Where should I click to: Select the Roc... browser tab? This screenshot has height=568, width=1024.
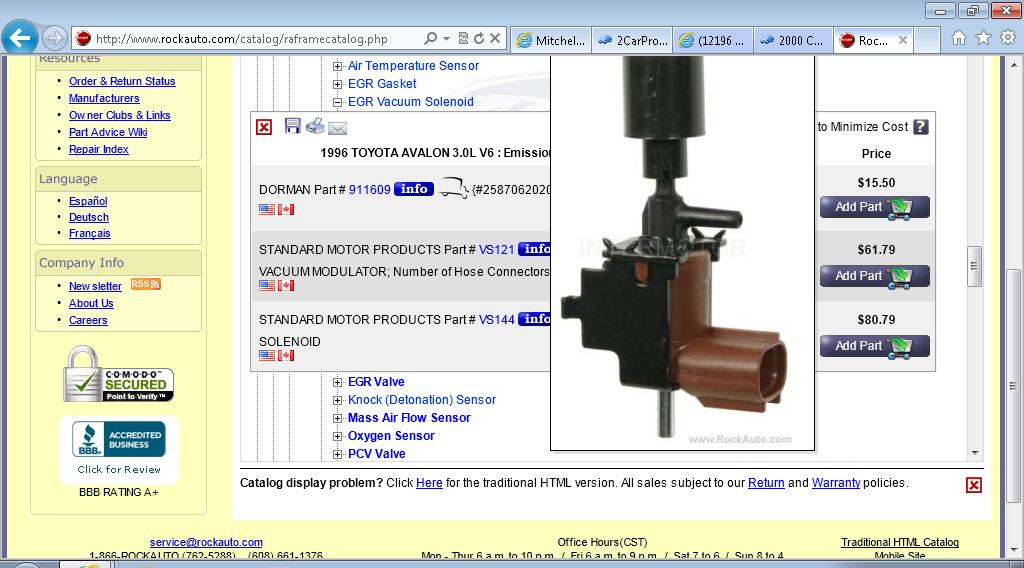point(872,40)
